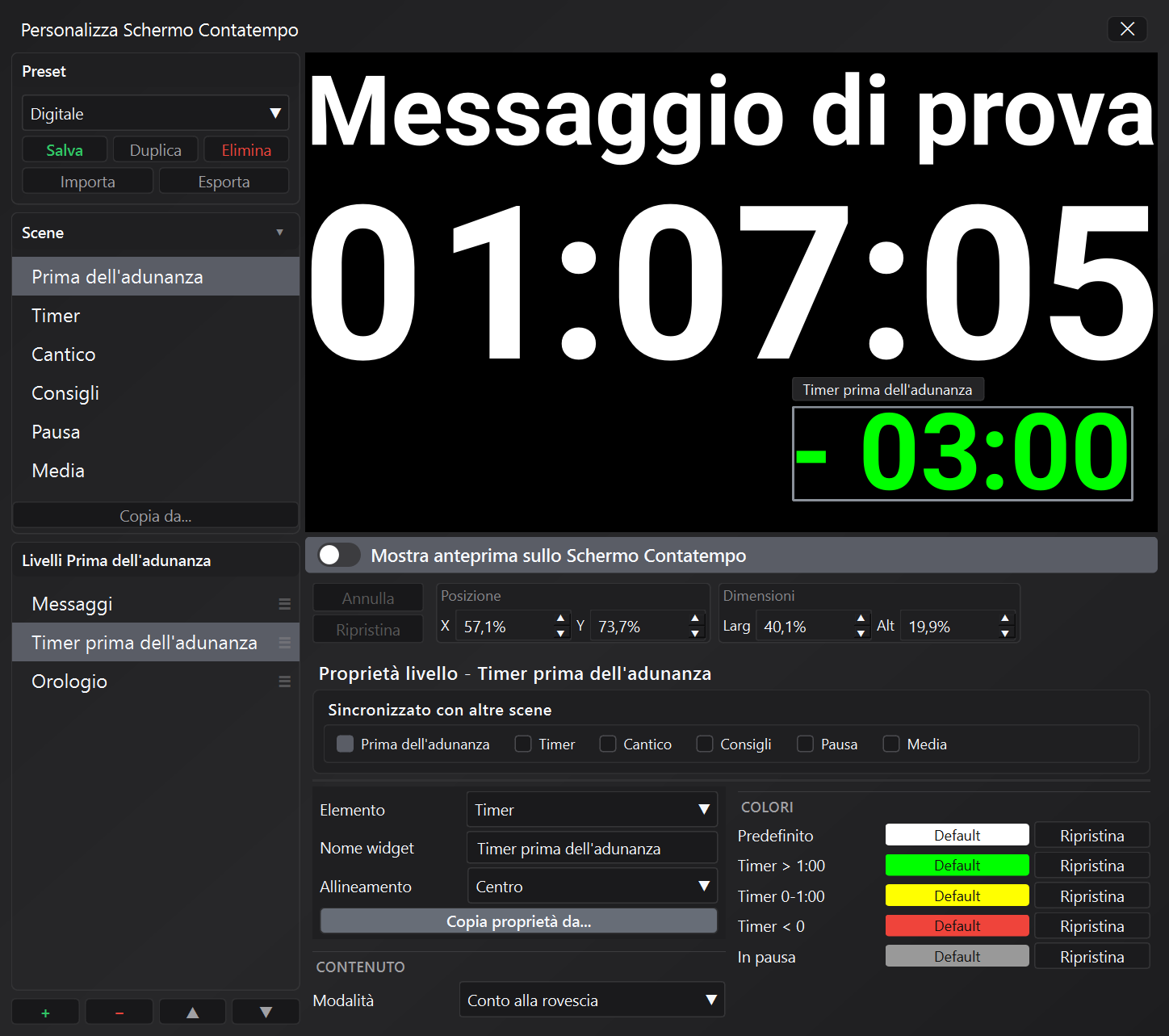Collapse the Scene panel arrow

pos(280,233)
